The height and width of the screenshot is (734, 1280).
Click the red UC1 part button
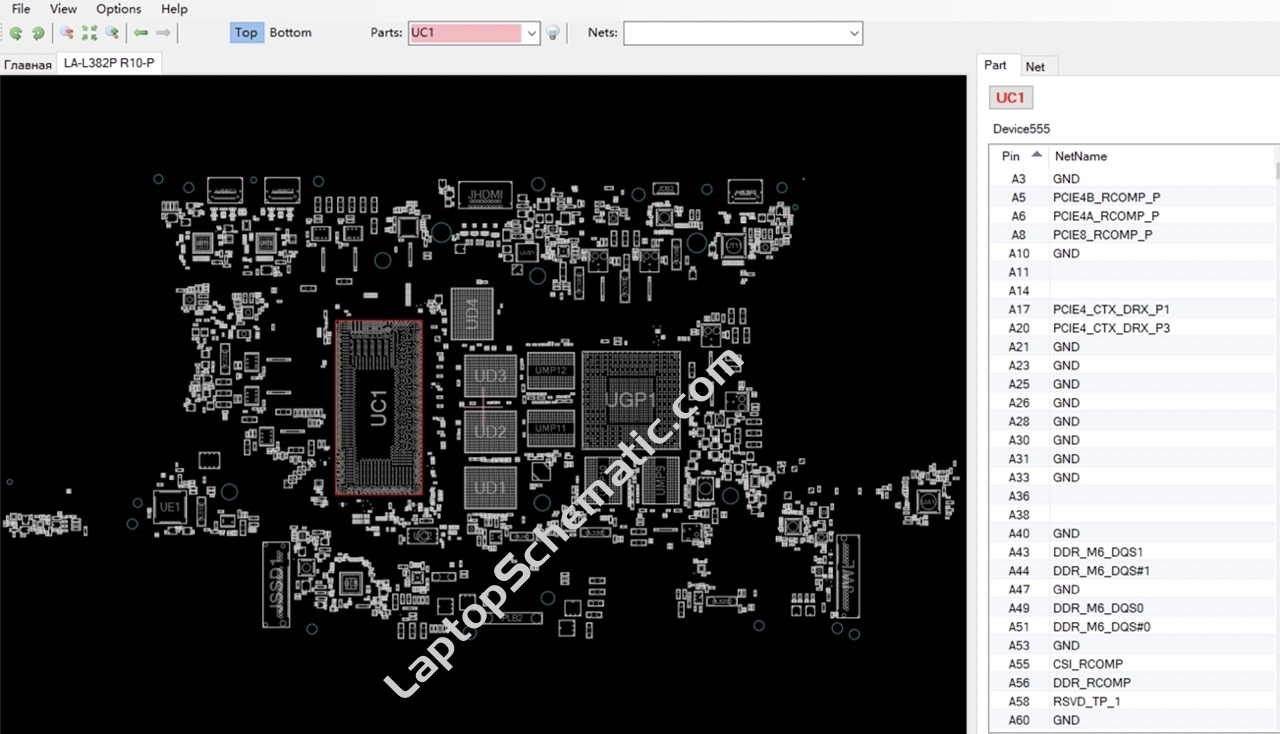[1011, 97]
